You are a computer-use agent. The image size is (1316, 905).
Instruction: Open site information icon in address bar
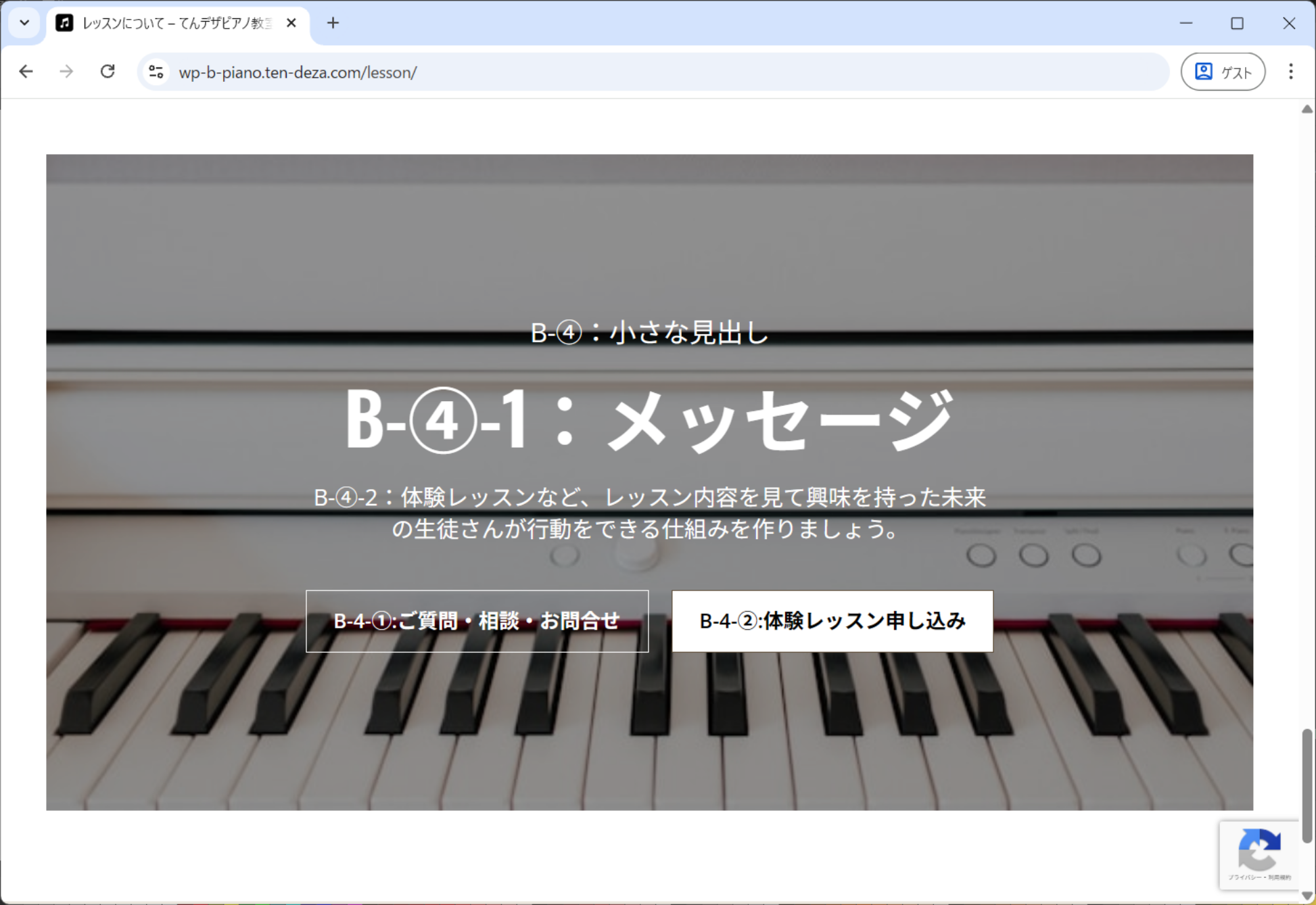[156, 72]
